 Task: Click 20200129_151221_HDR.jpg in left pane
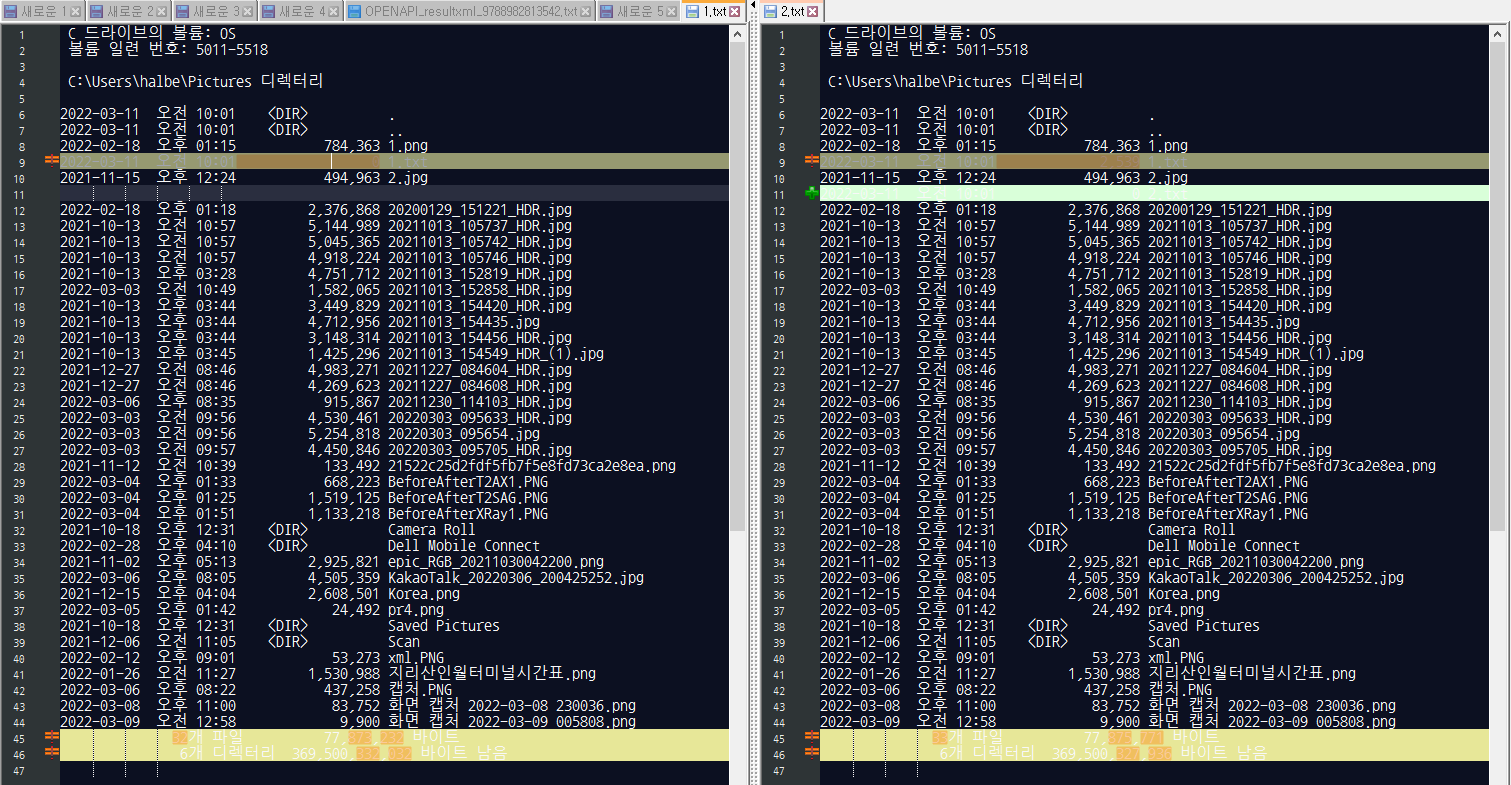click(x=480, y=210)
